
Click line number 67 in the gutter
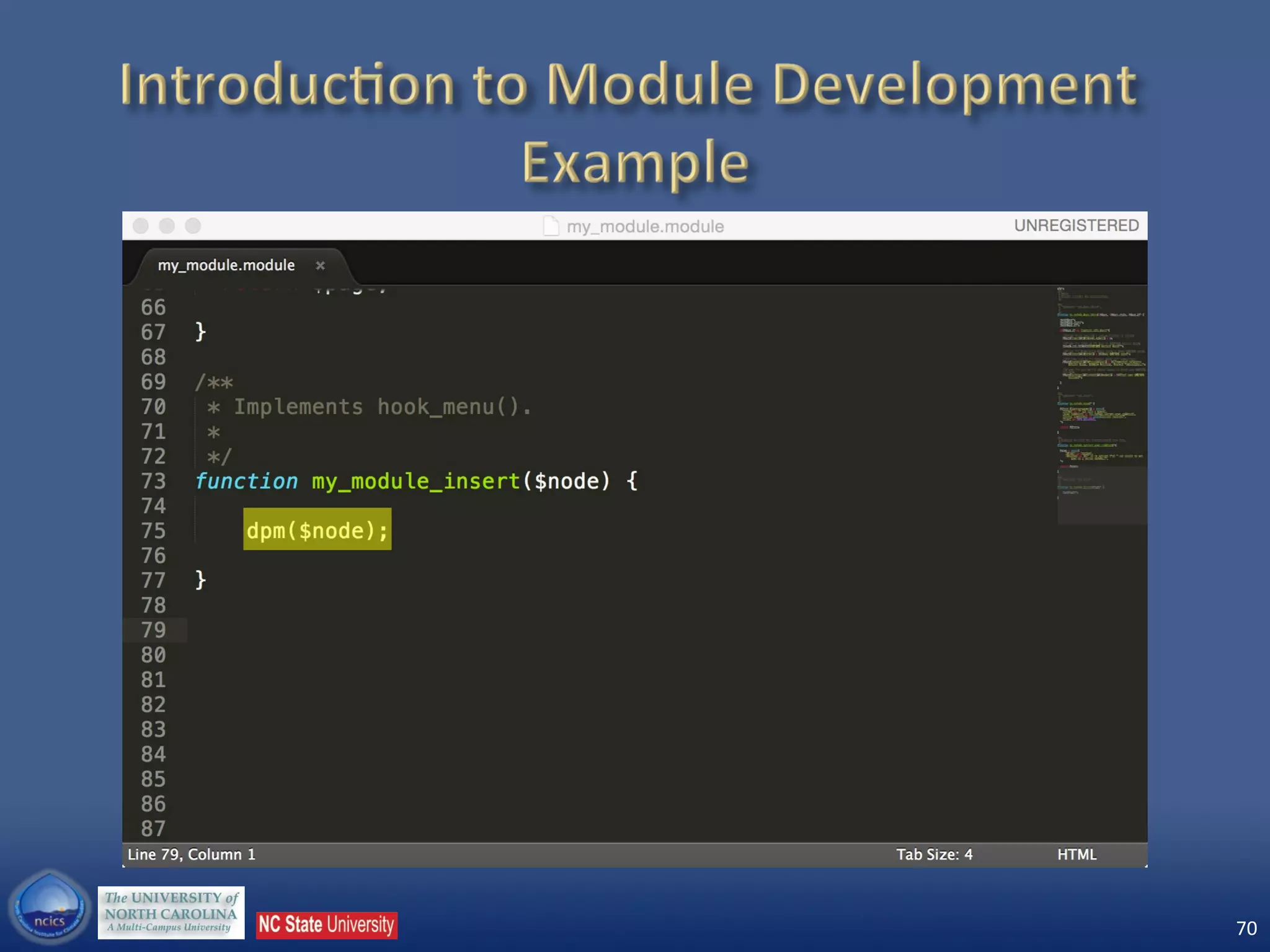pos(153,332)
